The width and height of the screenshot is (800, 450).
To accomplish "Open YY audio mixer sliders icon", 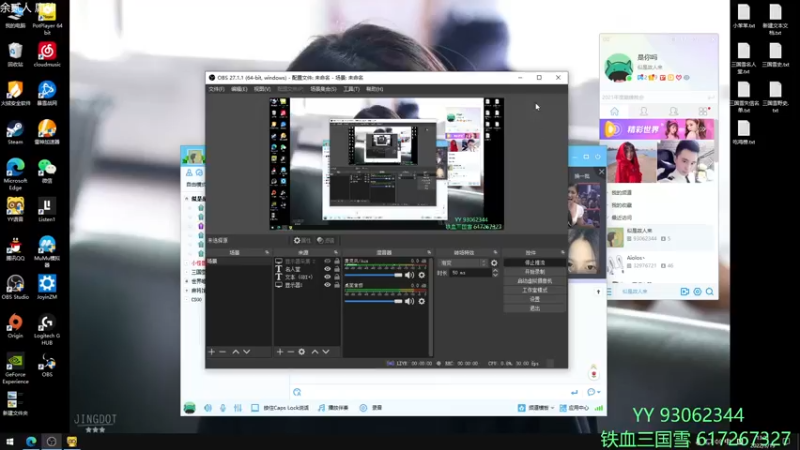I will click(x=238, y=408).
